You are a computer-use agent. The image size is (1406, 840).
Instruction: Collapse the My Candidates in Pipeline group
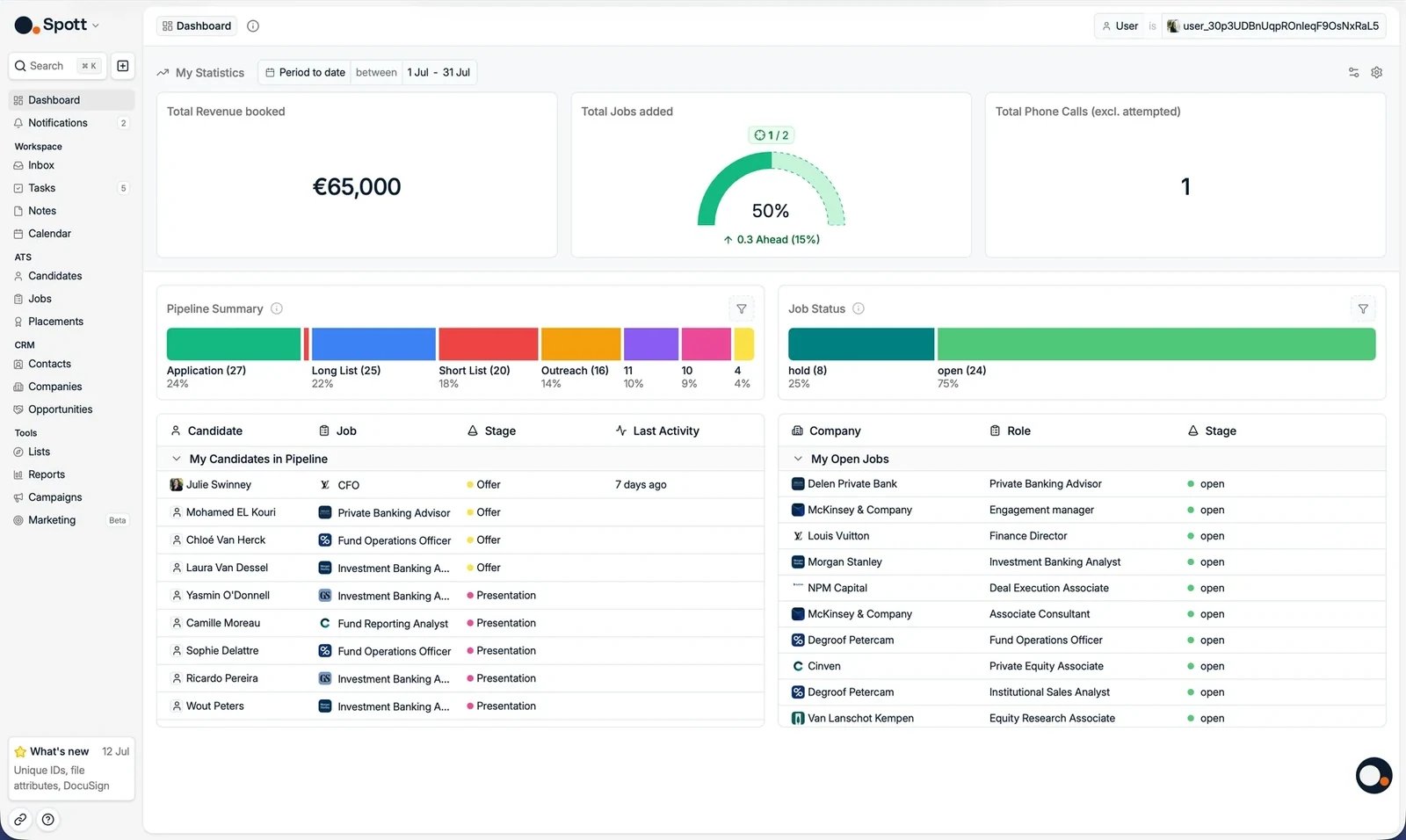point(176,459)
